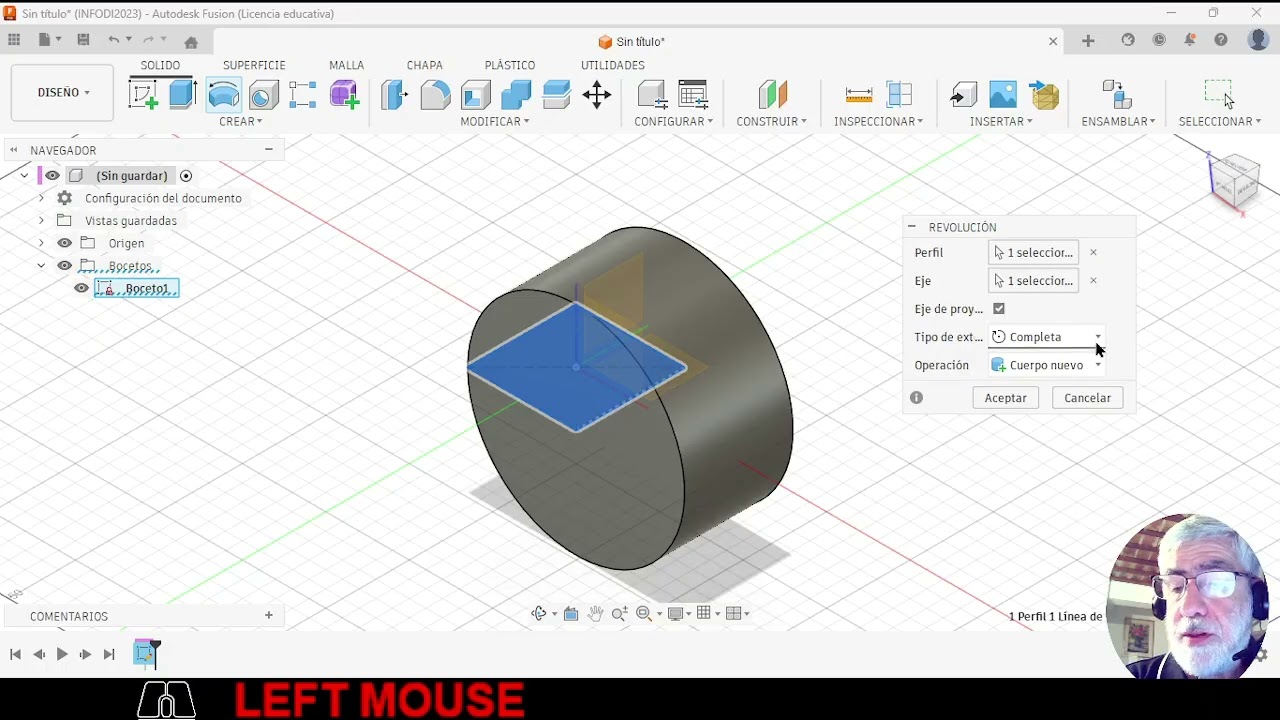This screenshot has height=720, width=1280.
Task: Click the Select tool dashed-box icon
Action: (x=1219, y=95)
